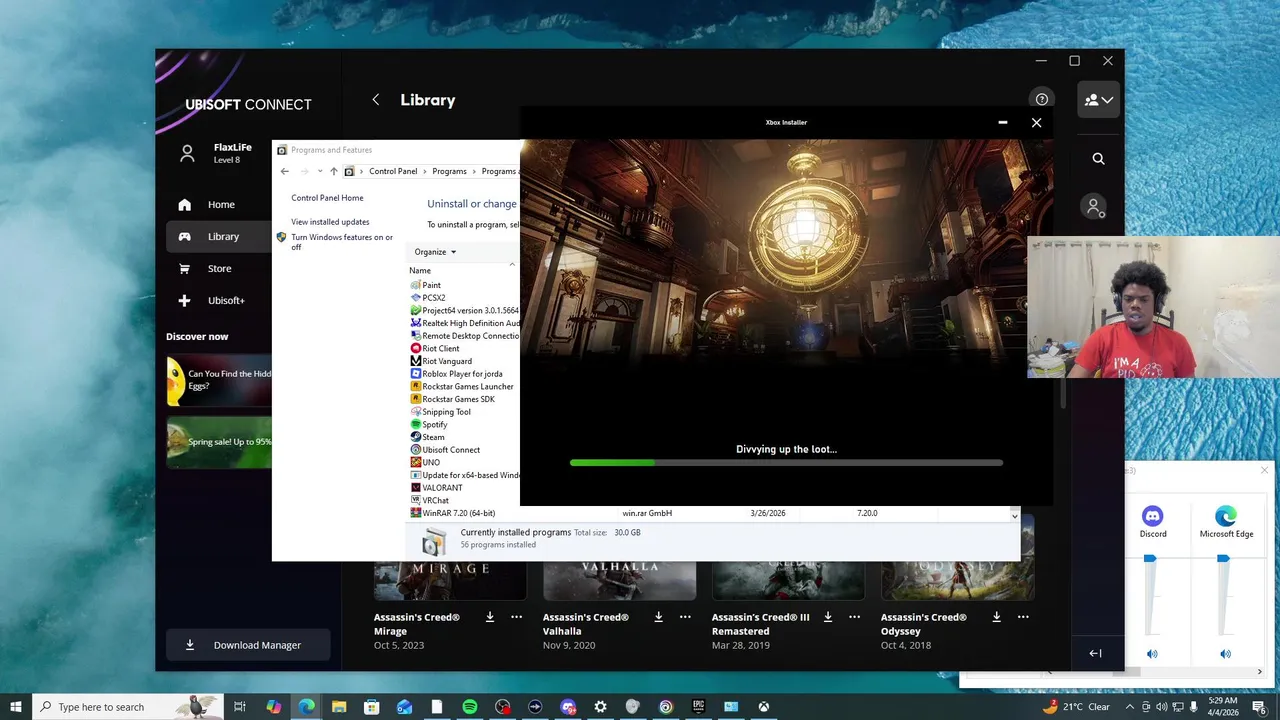Click the back arrow in Programs and Features

pyautogui.click(x=285, y=172)
